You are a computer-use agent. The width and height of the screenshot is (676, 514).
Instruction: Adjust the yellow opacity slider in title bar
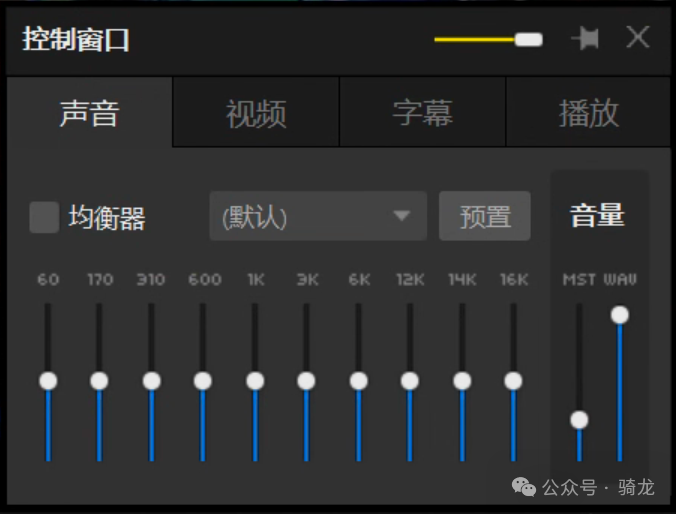tap(488, 39)
